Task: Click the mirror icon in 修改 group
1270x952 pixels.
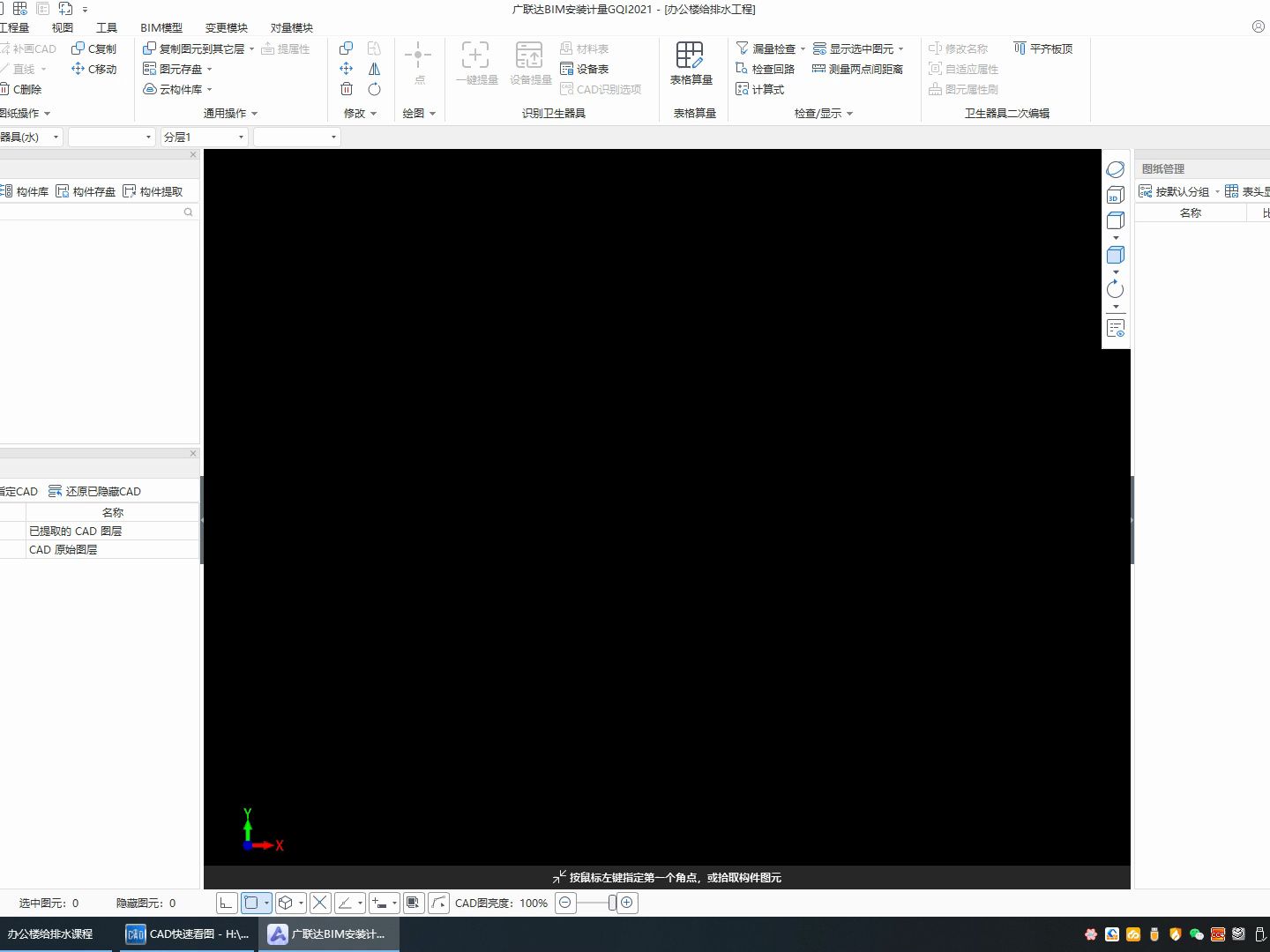Action: click(374, 69)
